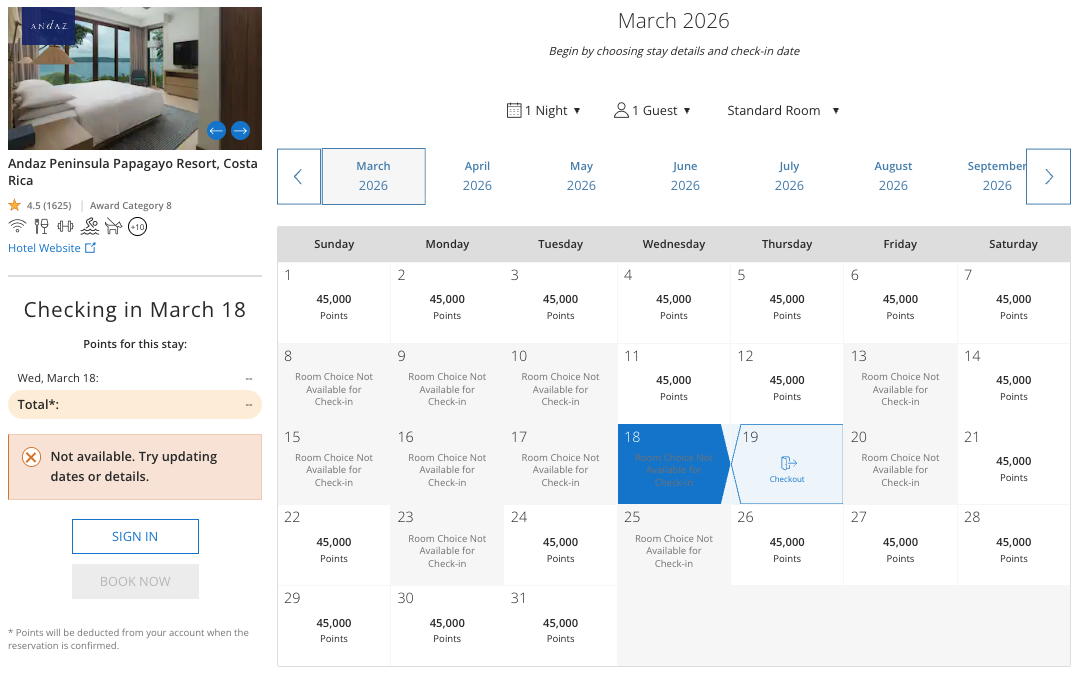
Task: Go to previous months with left chevron
Action: [299, 177]
